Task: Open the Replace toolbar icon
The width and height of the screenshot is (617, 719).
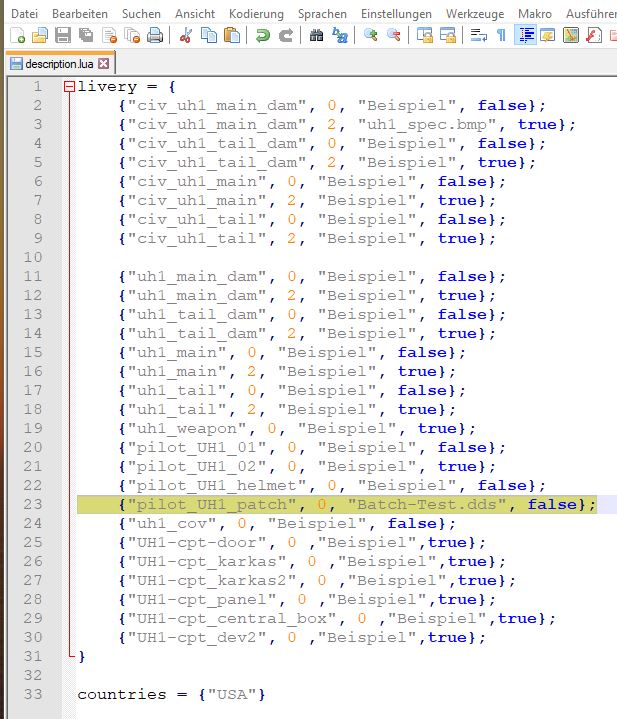Action: click(x=340, y=35)
